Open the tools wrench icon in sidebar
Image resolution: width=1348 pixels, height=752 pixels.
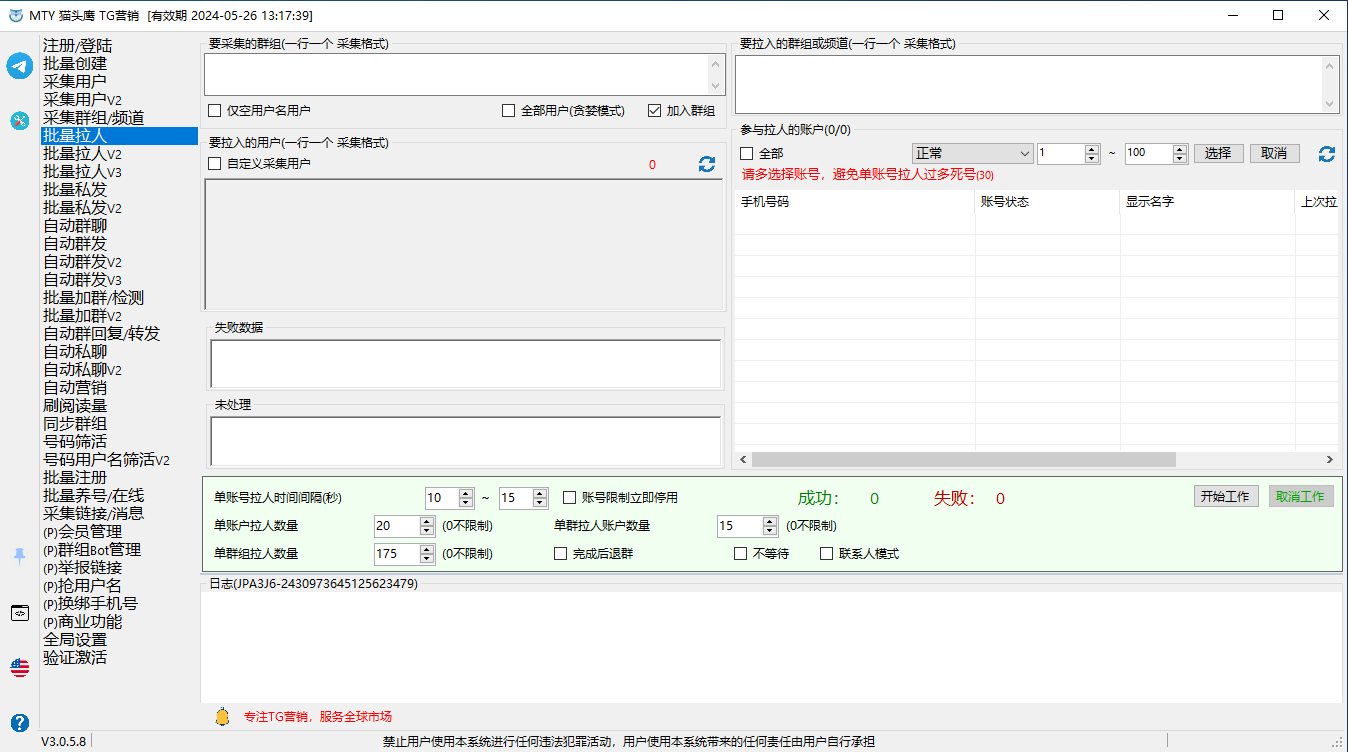coord(20,120)
